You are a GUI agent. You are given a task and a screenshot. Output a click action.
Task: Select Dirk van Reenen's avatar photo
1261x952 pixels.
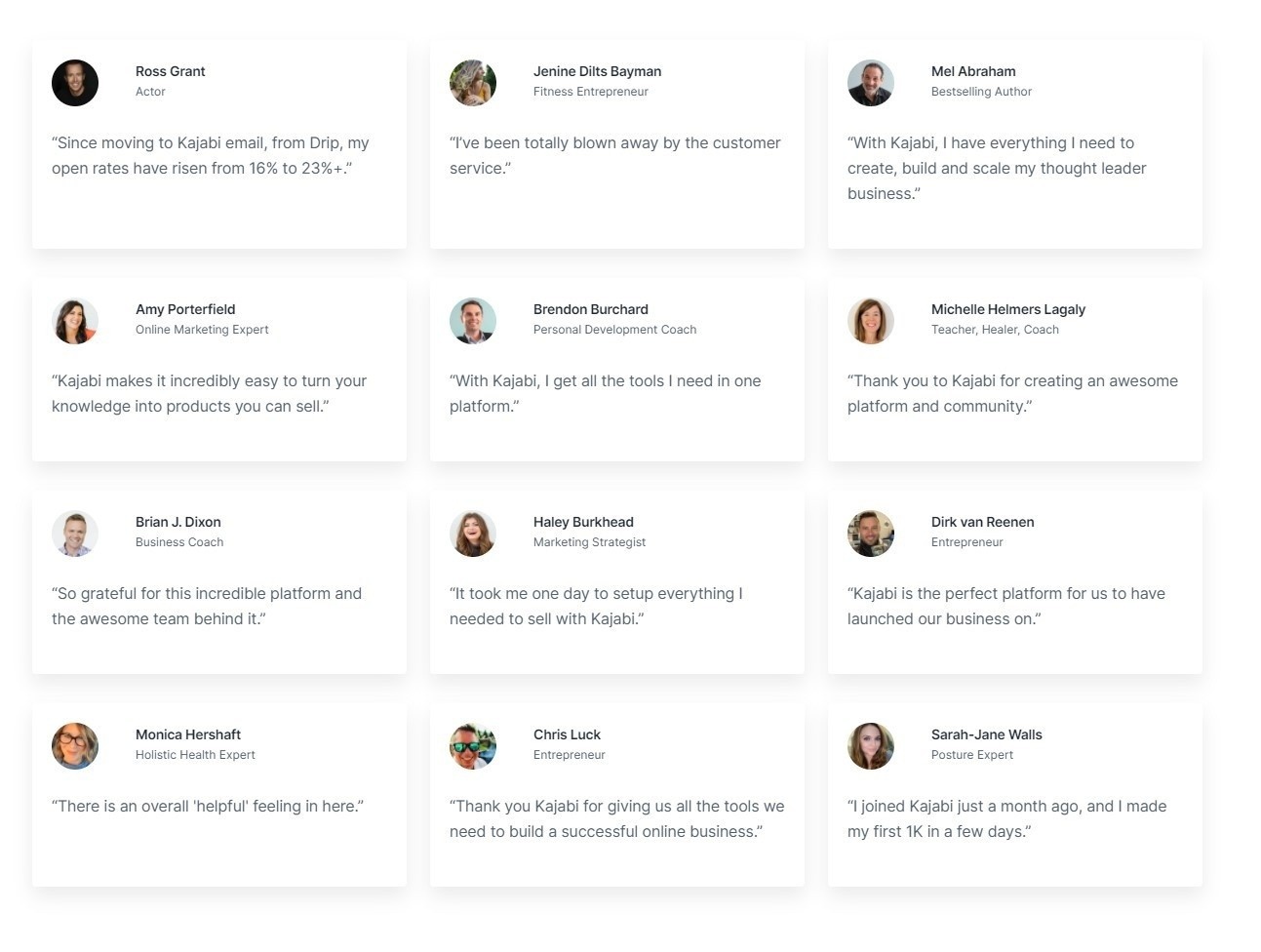871,534
